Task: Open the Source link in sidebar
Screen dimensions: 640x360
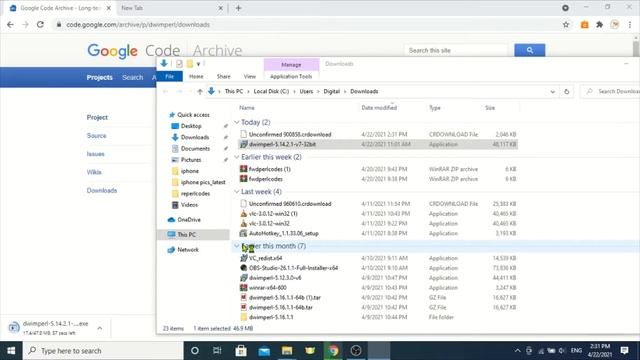Action: click(96, 136)
